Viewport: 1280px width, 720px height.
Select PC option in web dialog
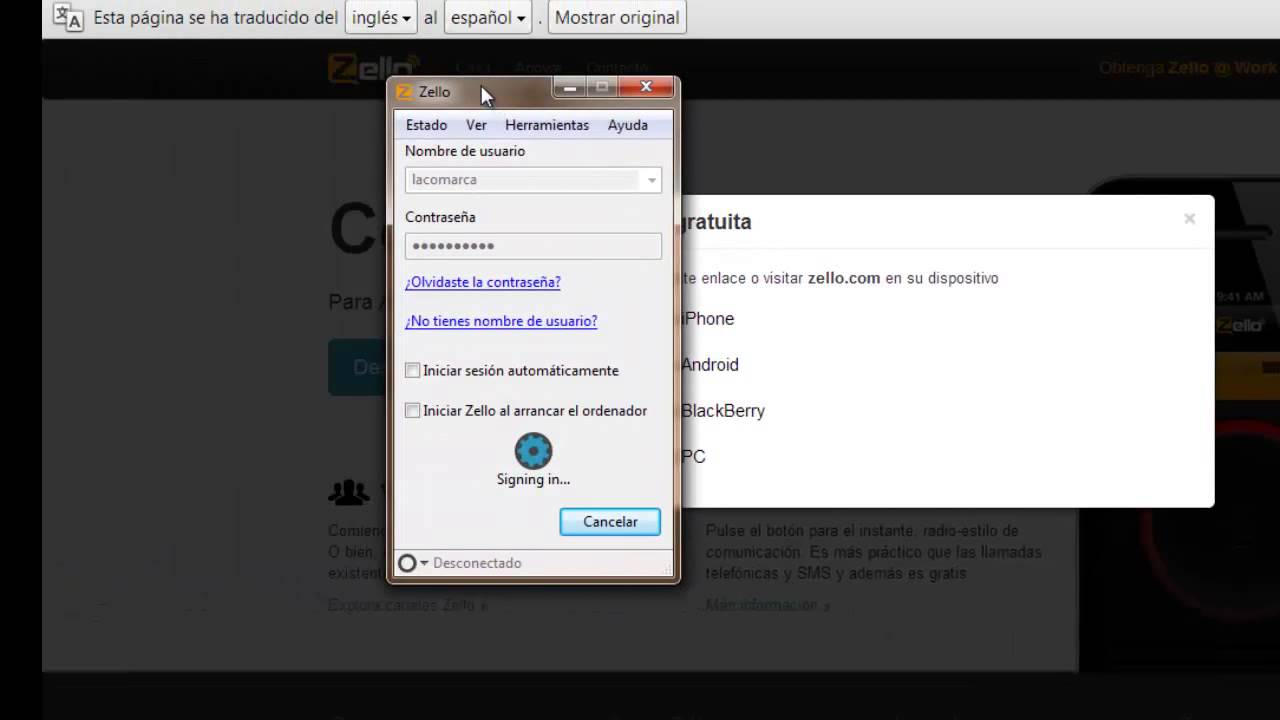point(694,457)
